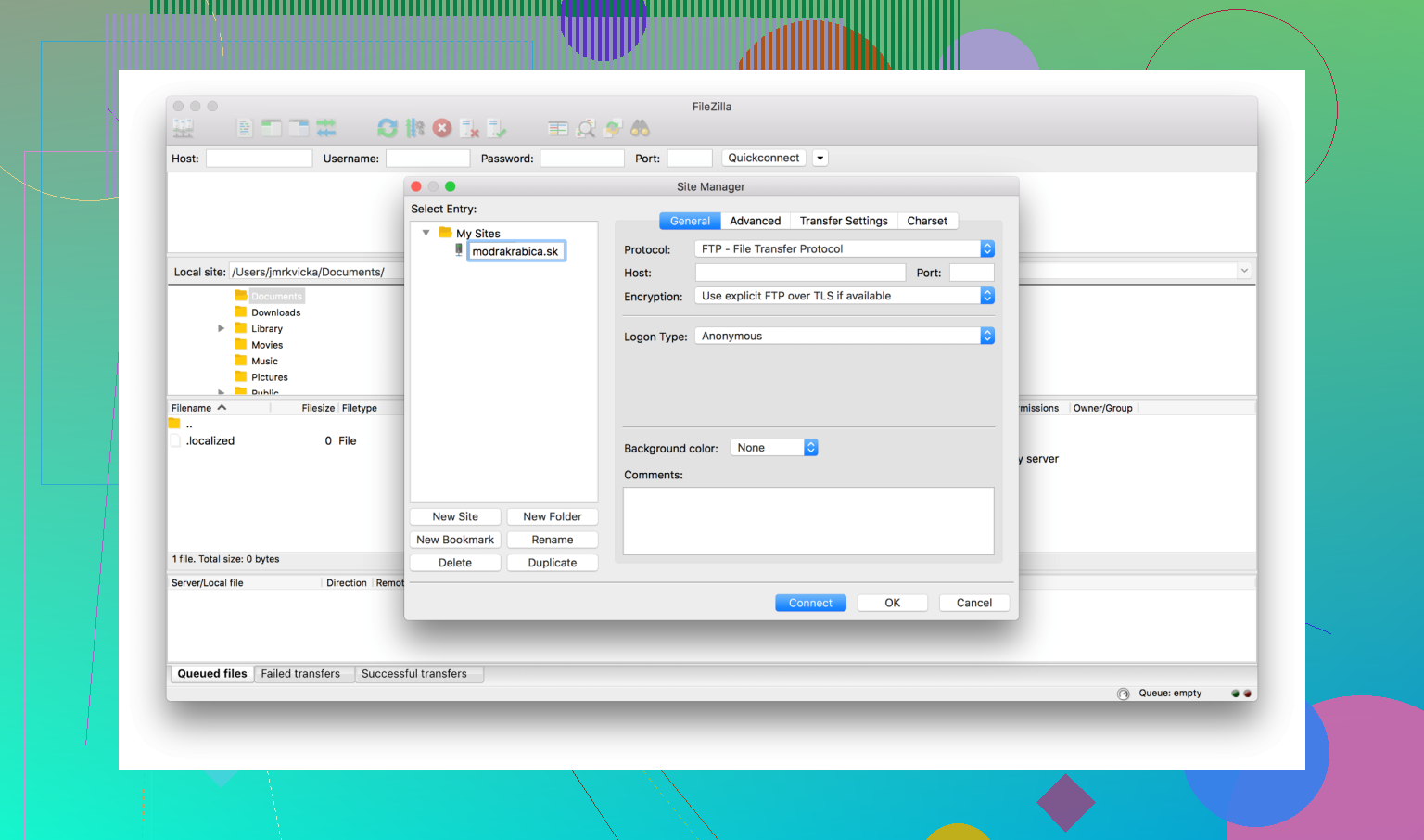Switch to the Transfer Settings tab

tap(844, 222)
